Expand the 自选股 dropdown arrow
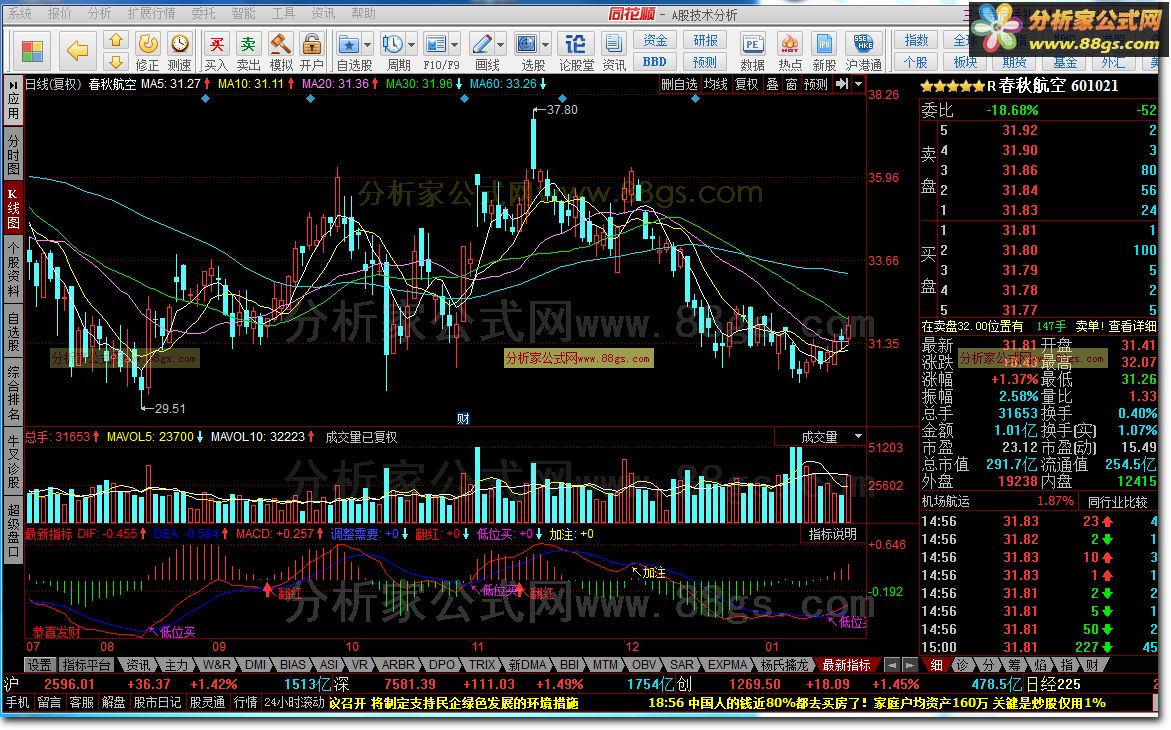 [x=367, y=44]
